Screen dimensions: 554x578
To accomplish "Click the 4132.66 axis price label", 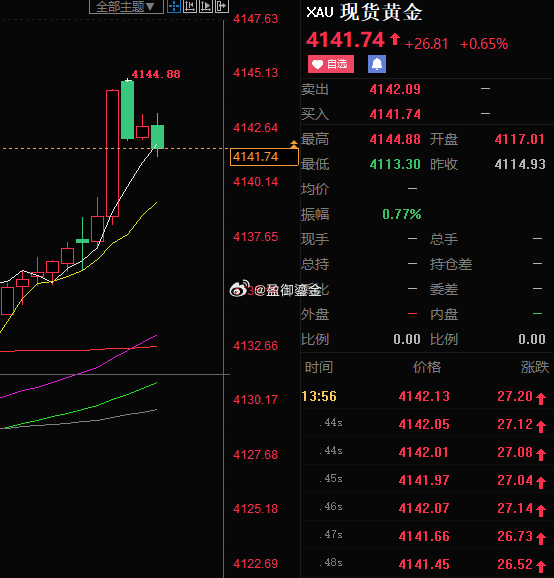I will (x=255, y=346).
